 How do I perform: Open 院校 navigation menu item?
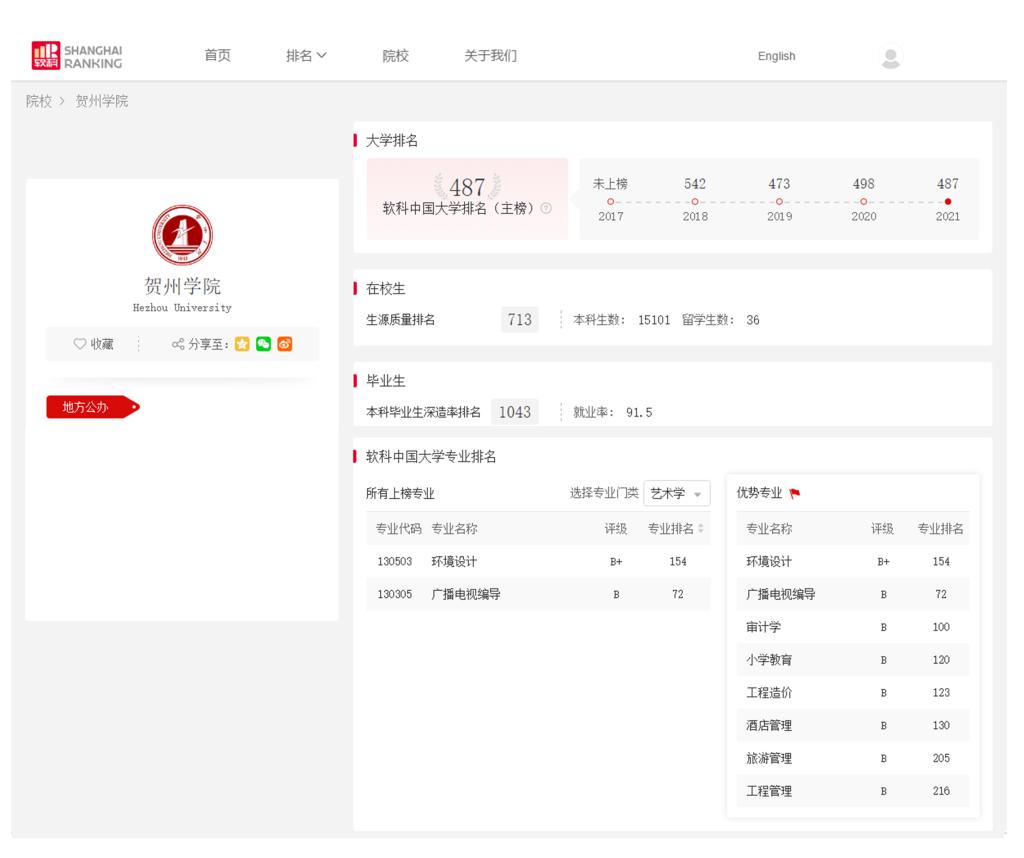tap(395, 56)
